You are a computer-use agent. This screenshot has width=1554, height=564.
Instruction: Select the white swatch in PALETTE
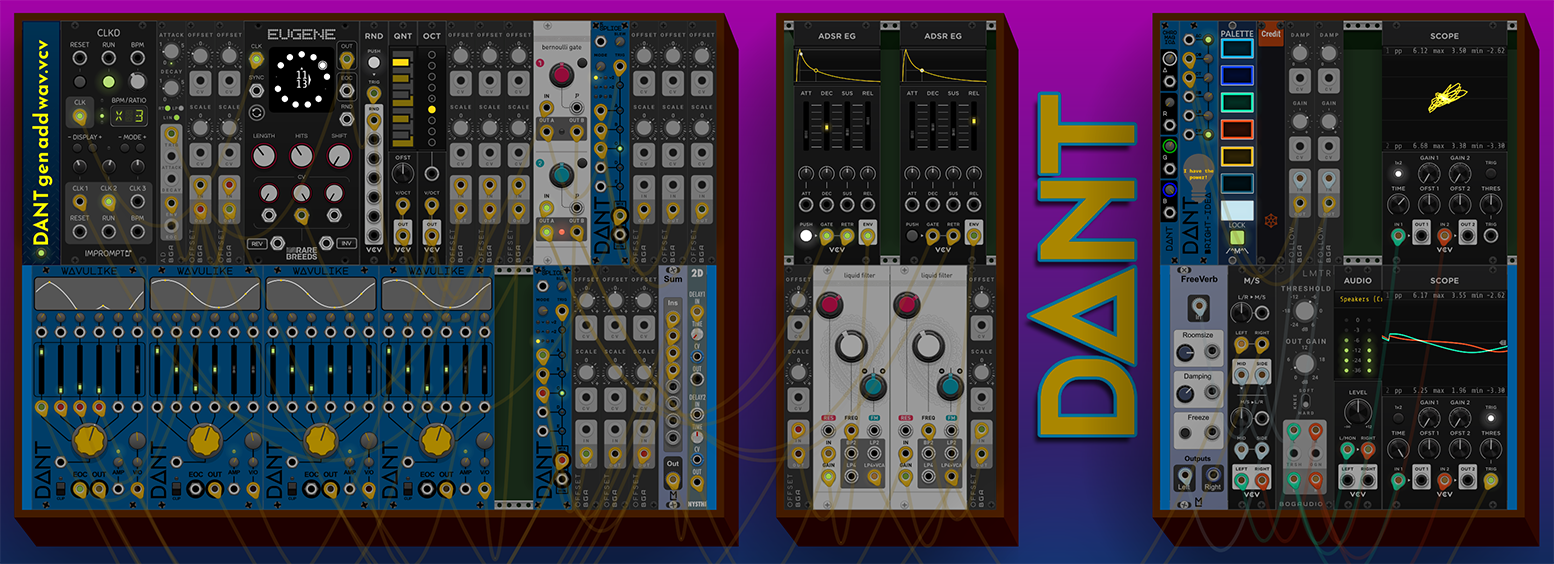coord(1237,209)
